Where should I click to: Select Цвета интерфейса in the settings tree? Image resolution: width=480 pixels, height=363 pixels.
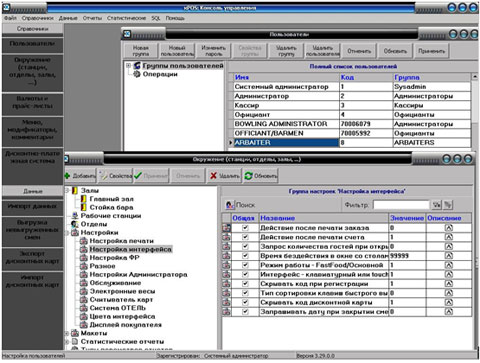[122, 316]
